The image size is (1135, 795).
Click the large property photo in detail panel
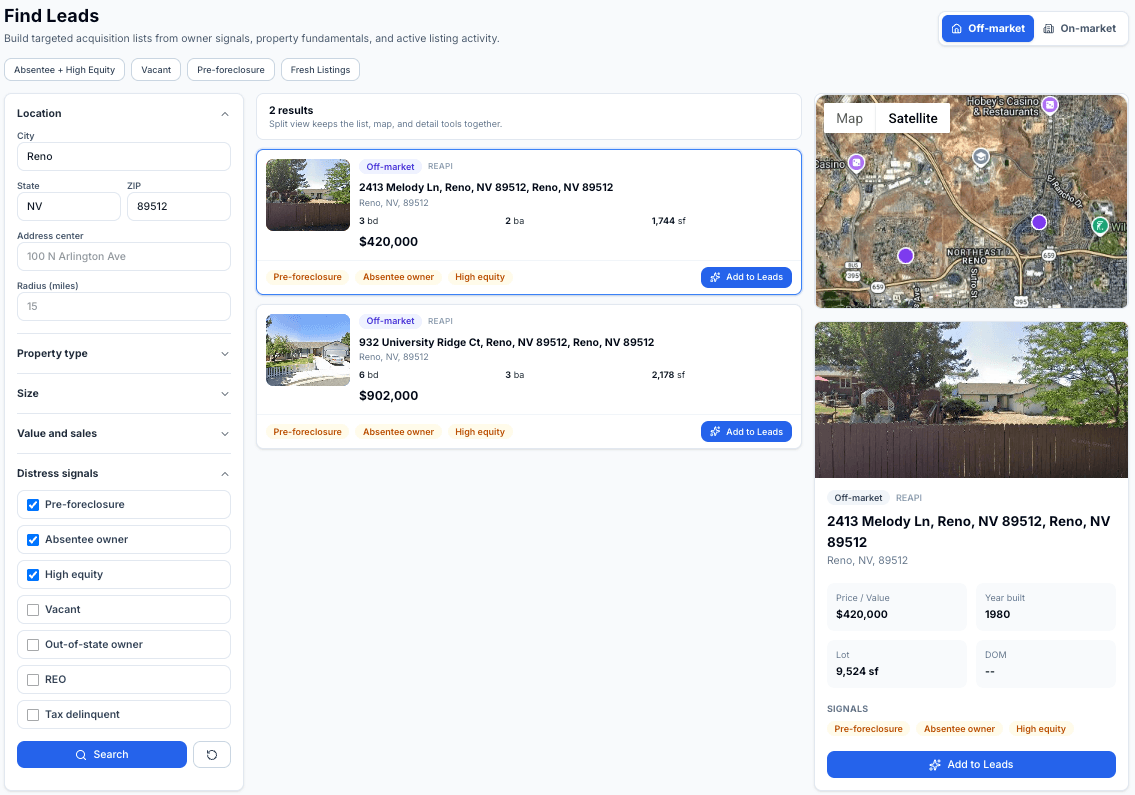pos(971,400)
